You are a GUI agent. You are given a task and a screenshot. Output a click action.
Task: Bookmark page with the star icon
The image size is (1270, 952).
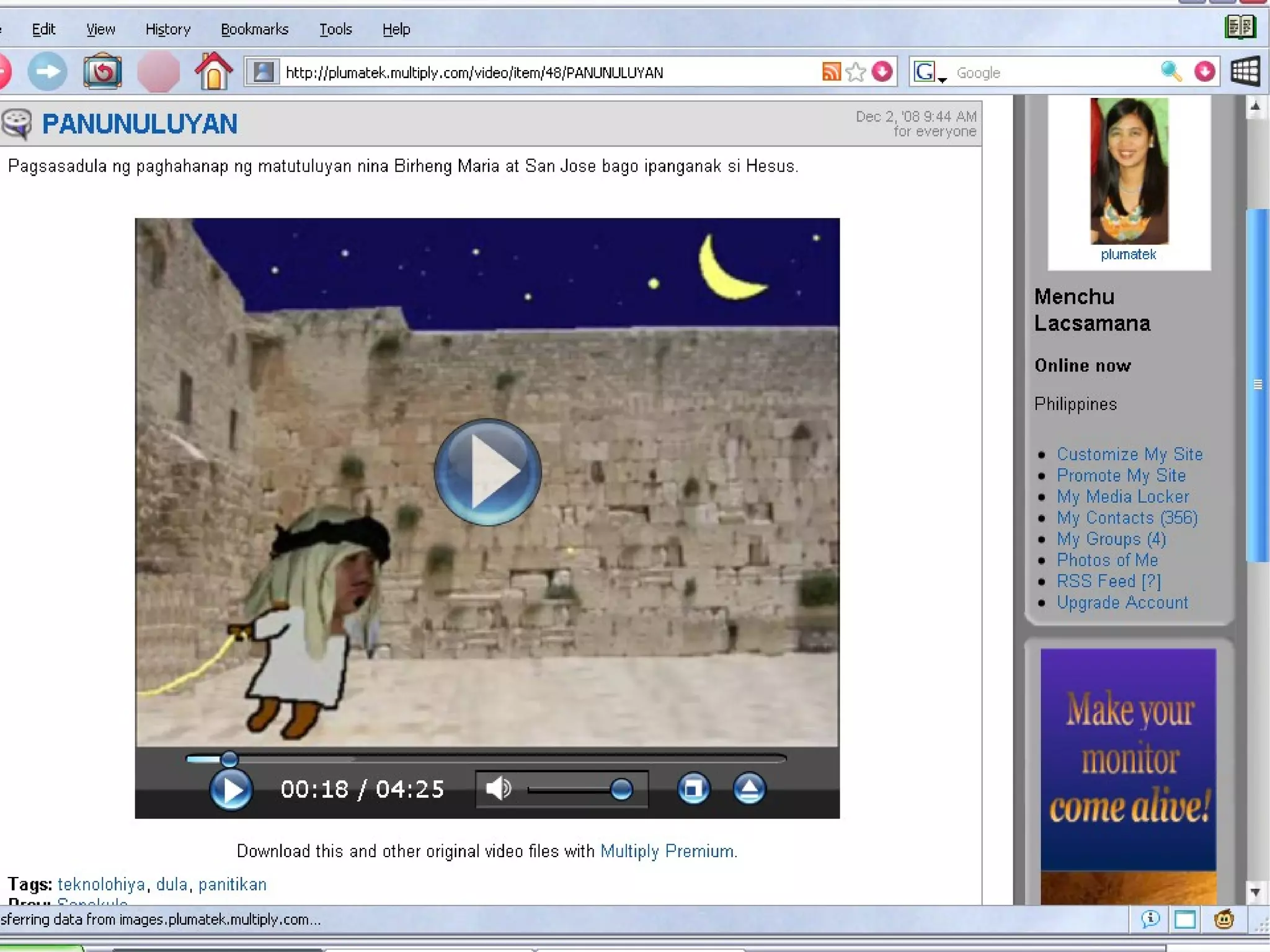[856, 72]
